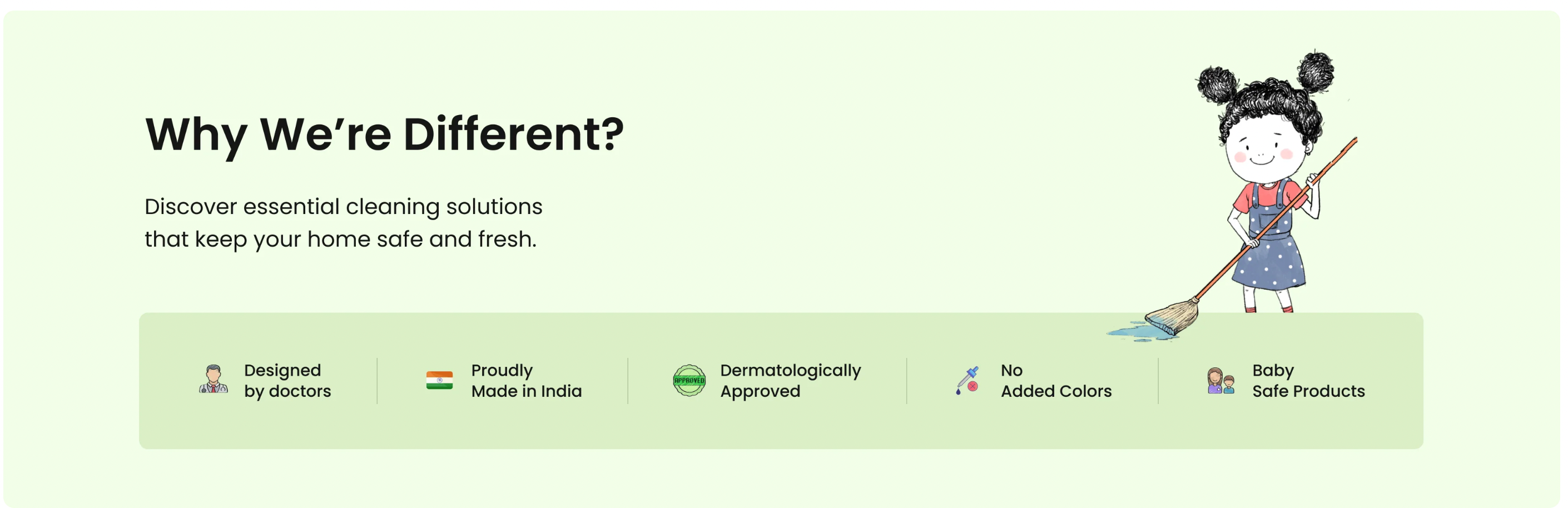Select the "Designed by doctors" label
1568x508 pixels.
[x=287, y=380]
